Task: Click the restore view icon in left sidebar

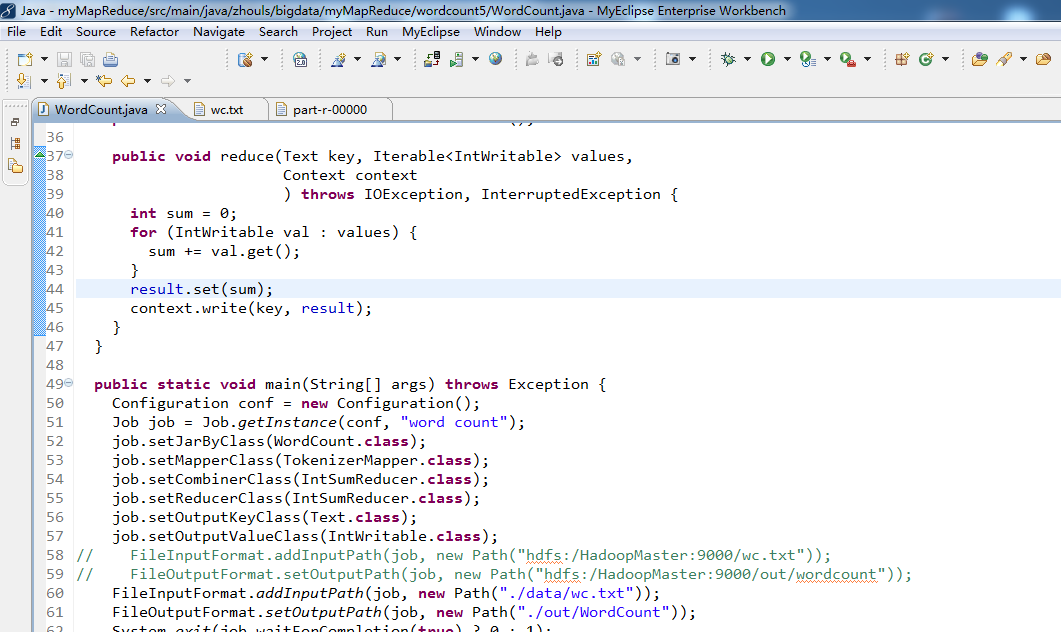Action: click(15, 122)
